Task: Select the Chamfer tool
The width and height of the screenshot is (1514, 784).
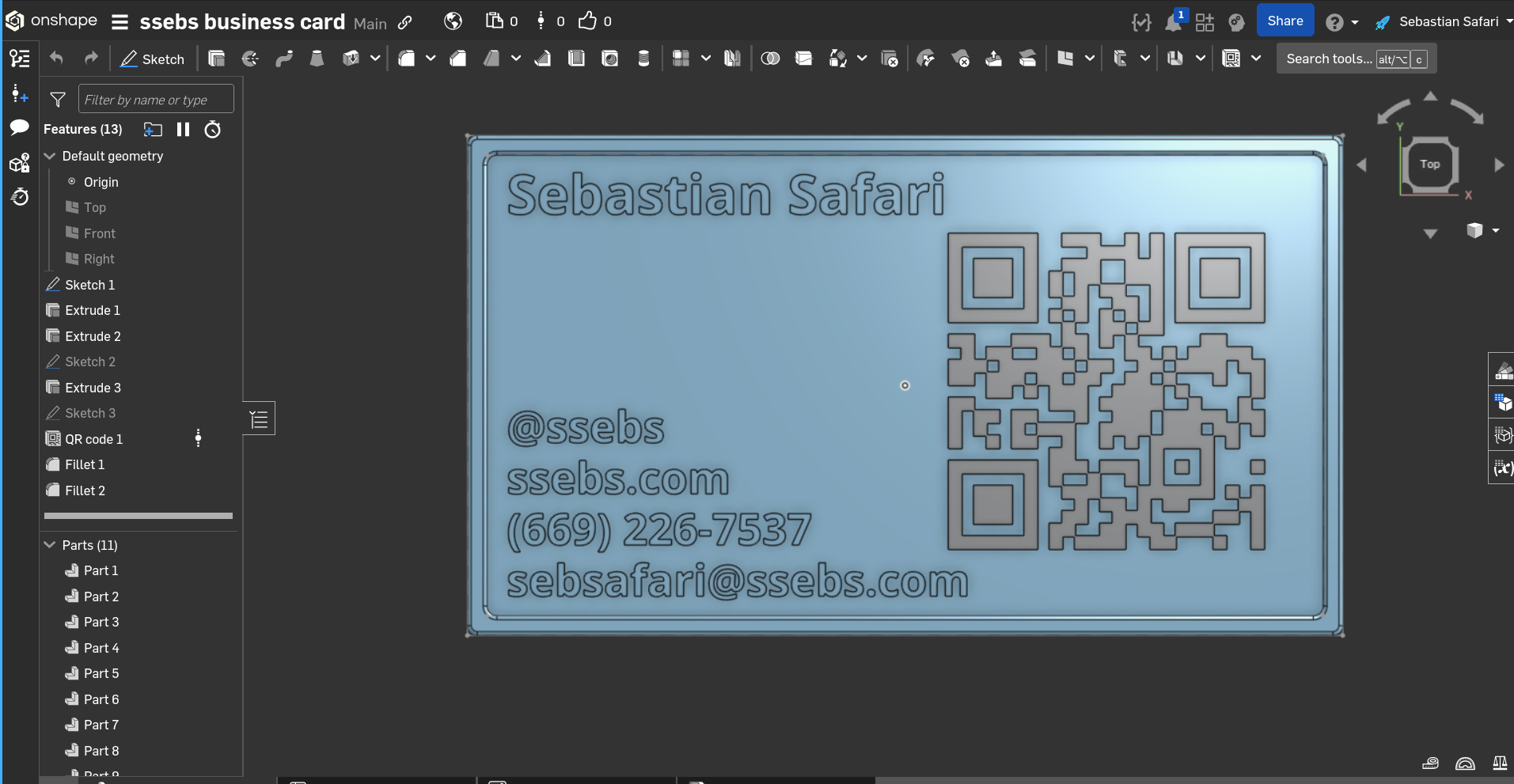Action: pos(457,59)
